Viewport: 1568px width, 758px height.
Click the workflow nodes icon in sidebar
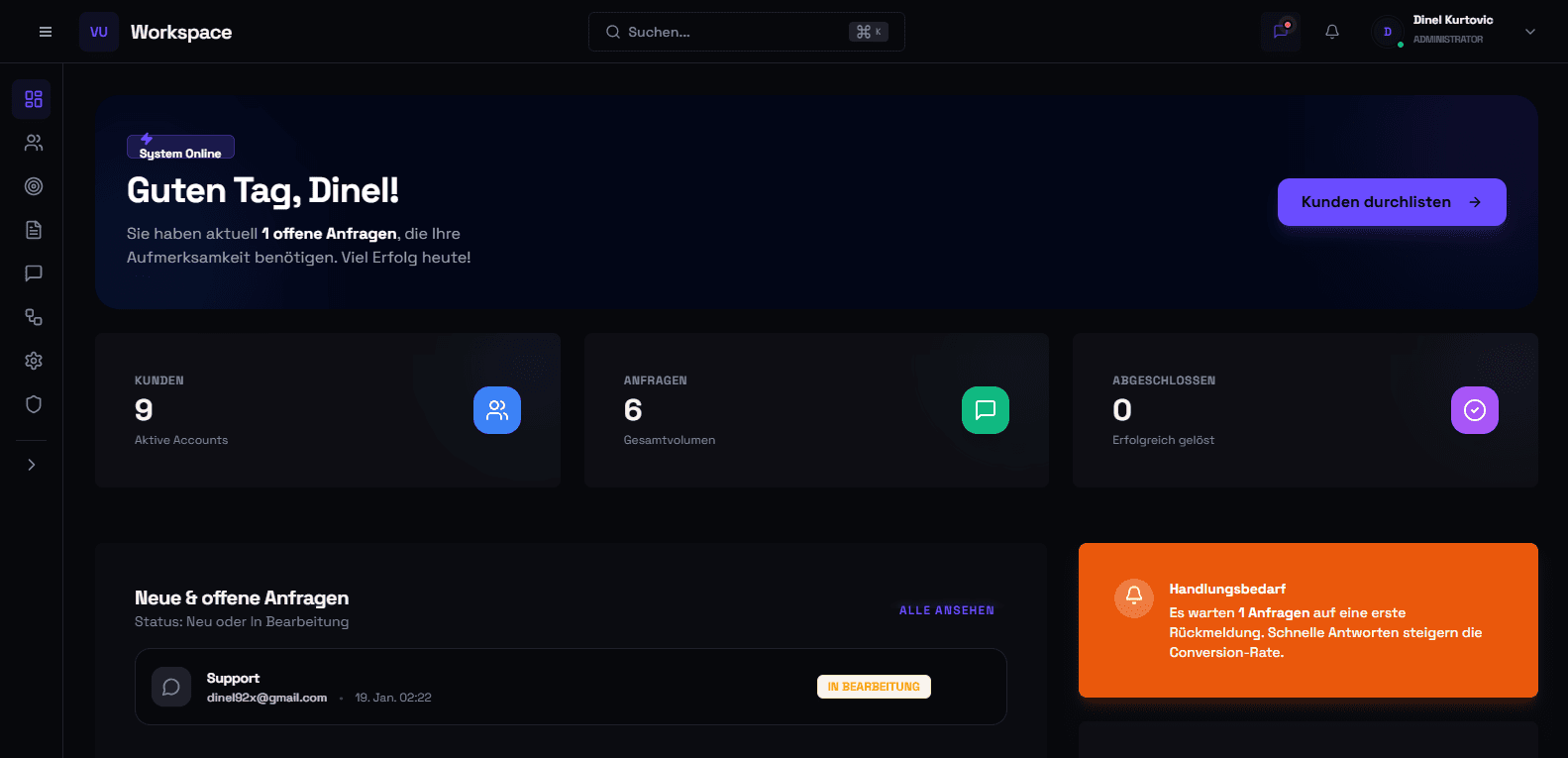[x=34, y=317]
